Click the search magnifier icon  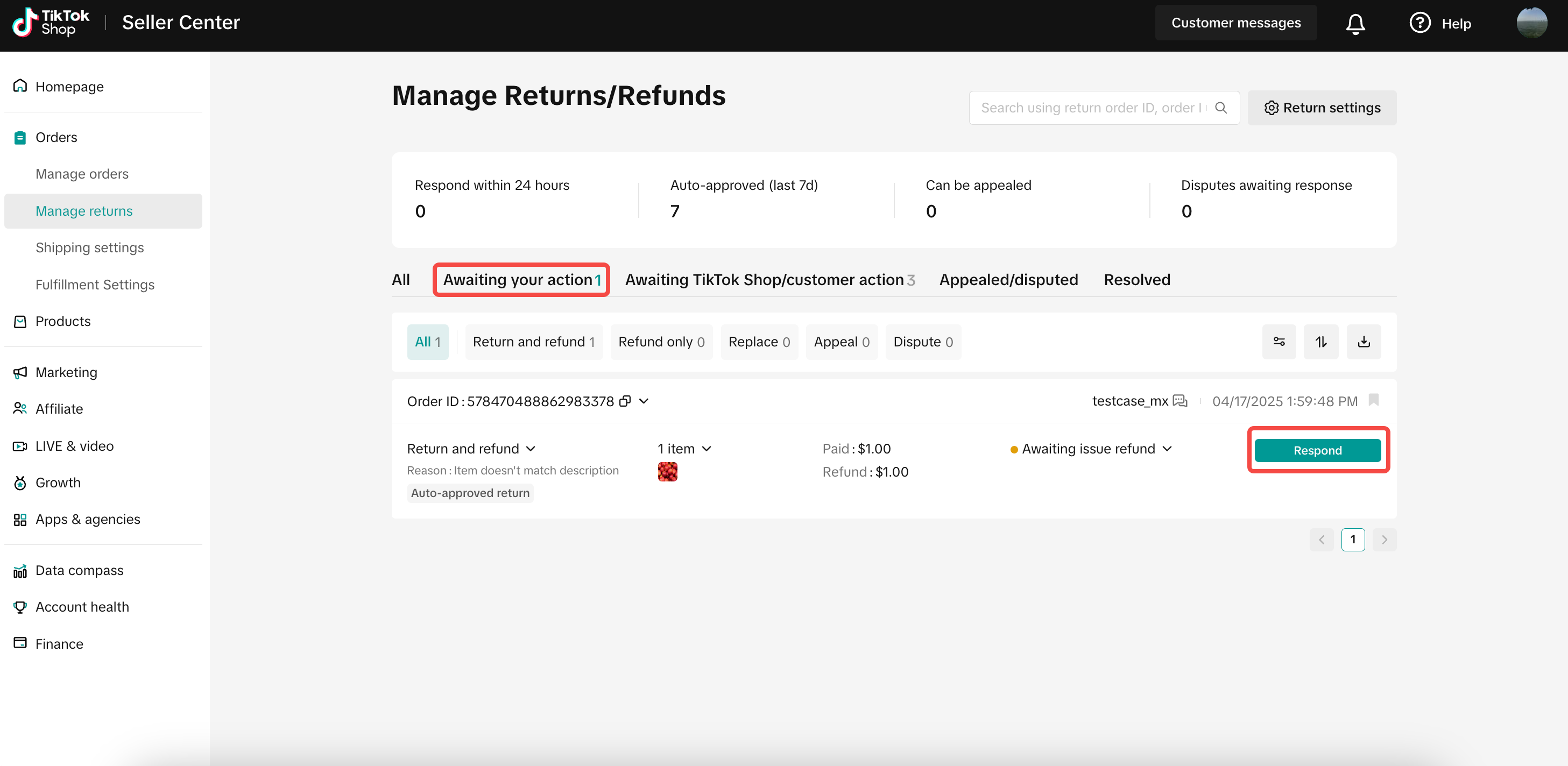click(1220, 108)
